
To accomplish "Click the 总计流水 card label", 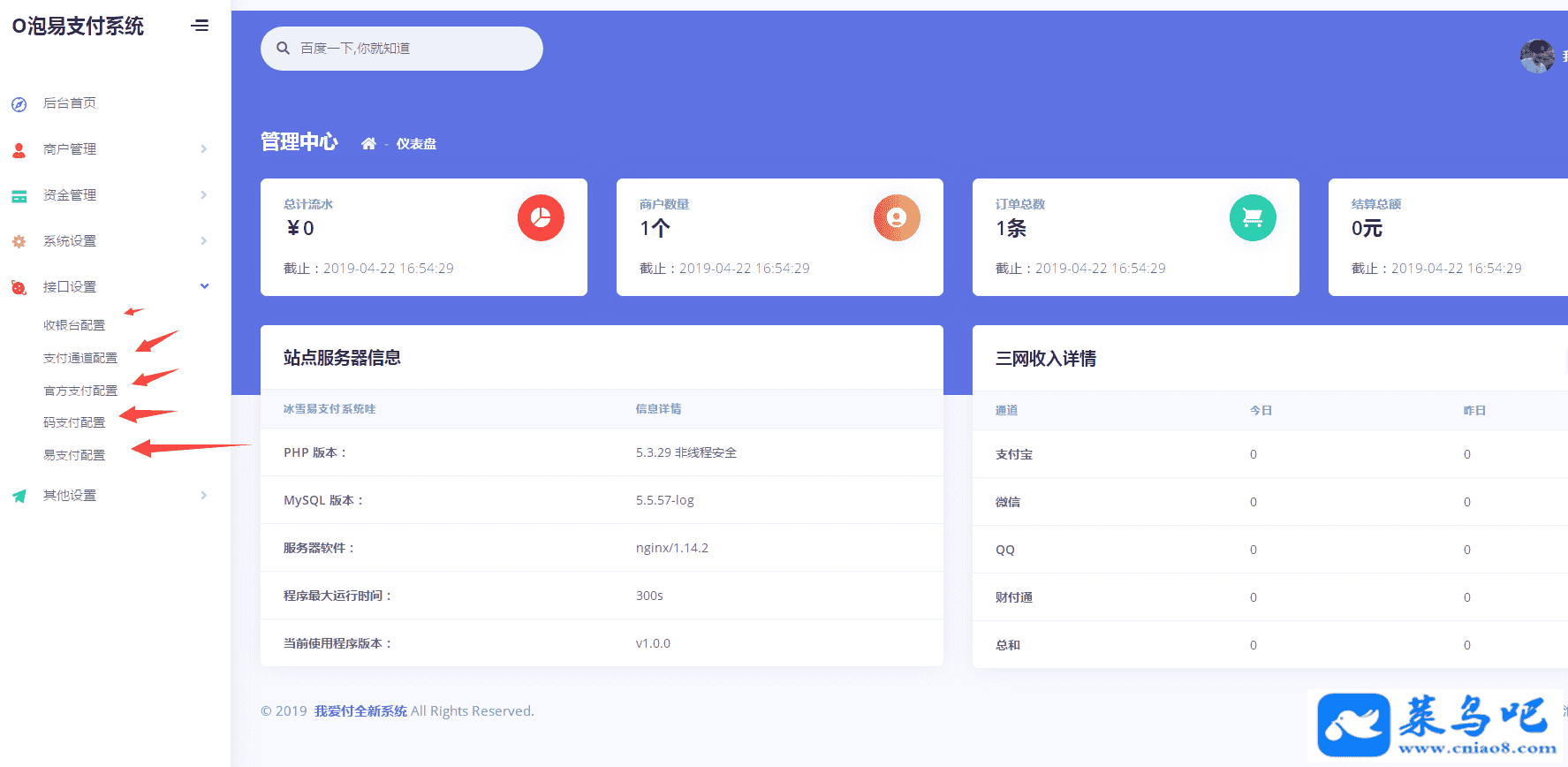I will [308, 204].
